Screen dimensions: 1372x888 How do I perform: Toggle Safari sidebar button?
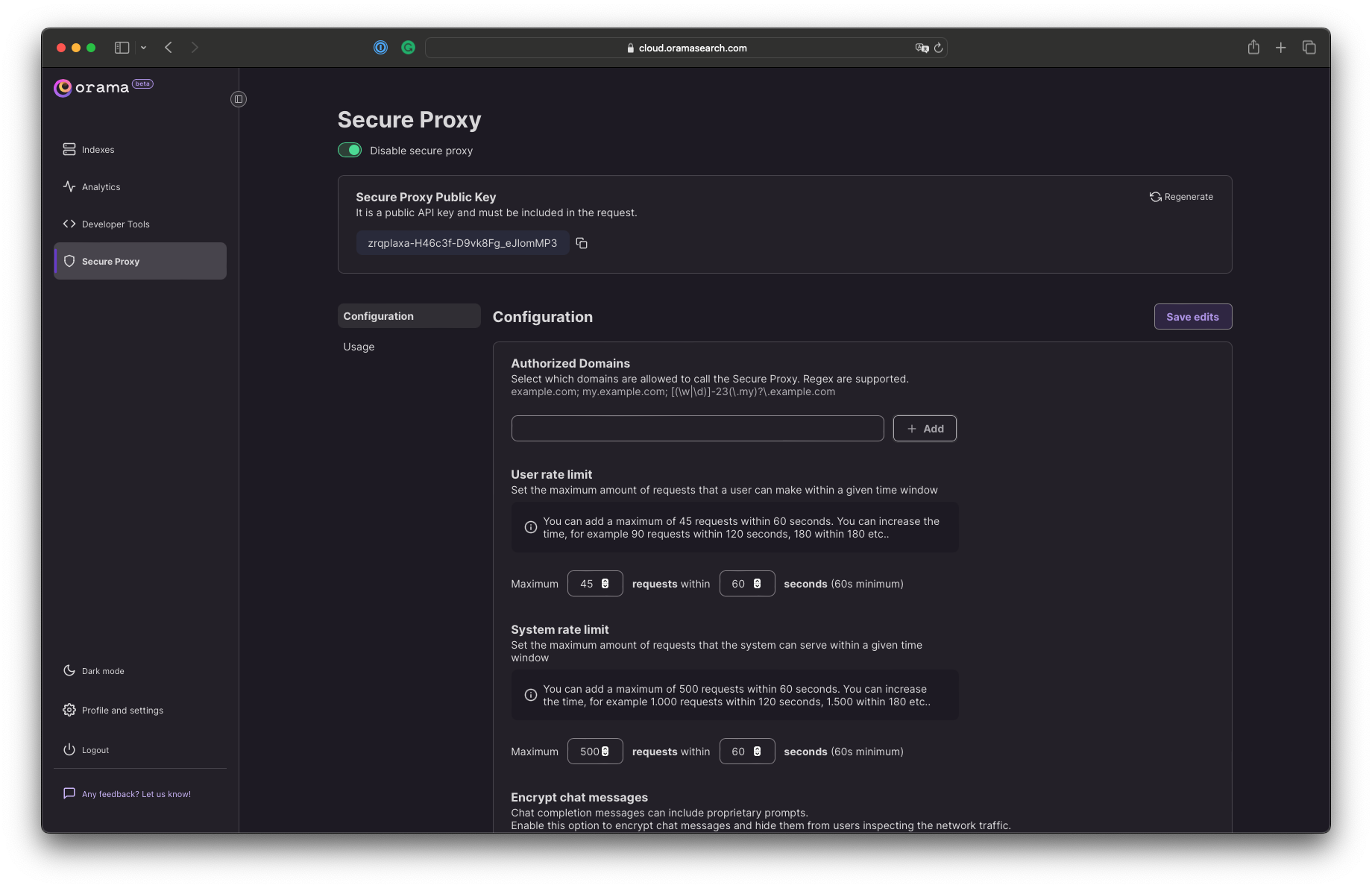[122, 48]
